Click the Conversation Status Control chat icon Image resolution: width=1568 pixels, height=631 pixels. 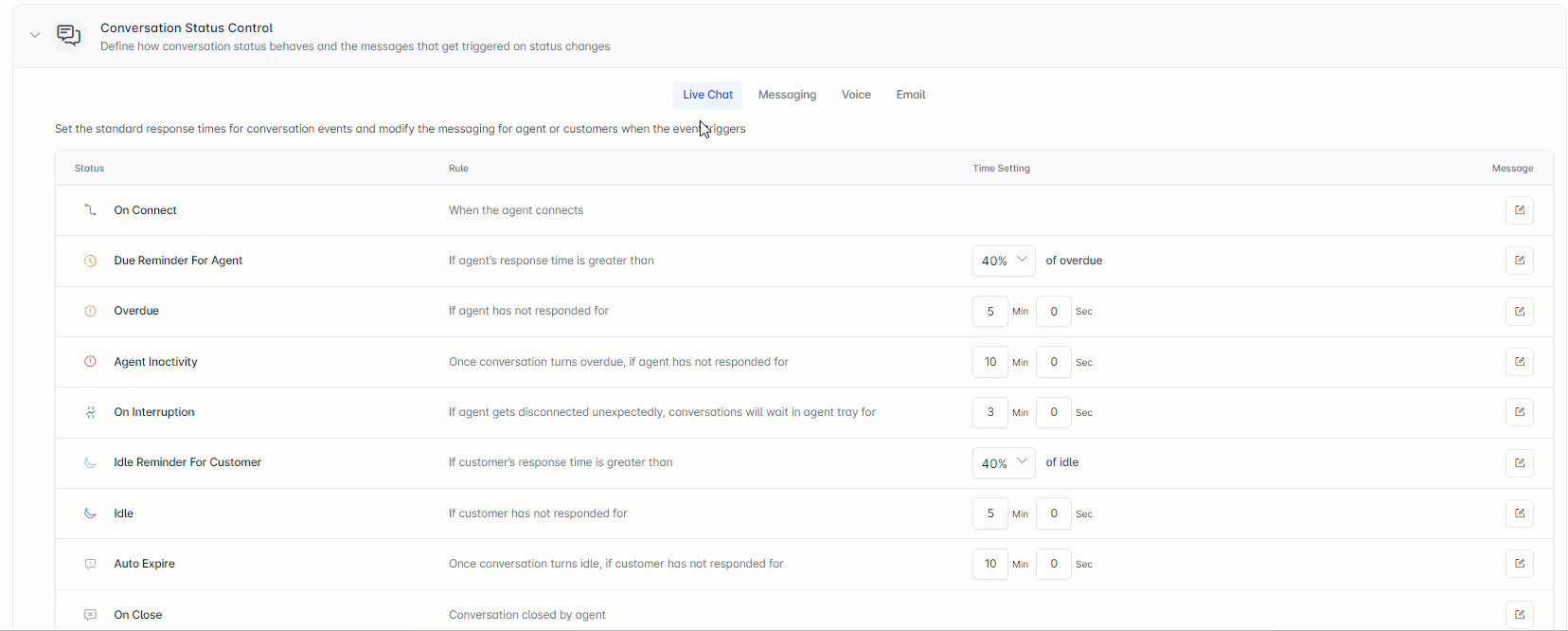click(x=68, y=36)
